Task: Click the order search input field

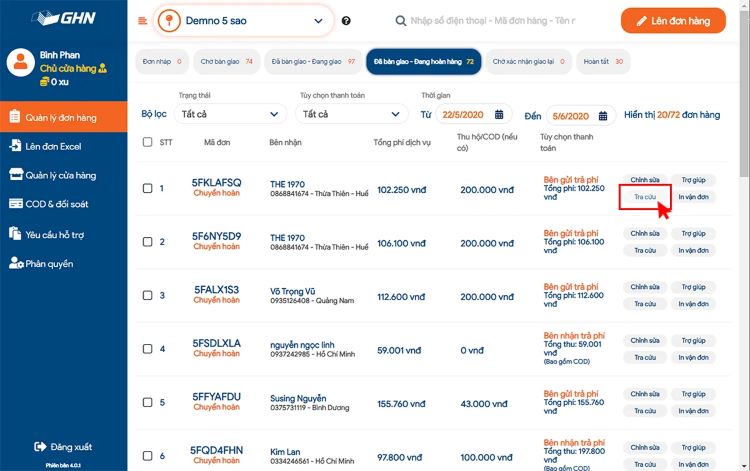Action: pos(510,21)
